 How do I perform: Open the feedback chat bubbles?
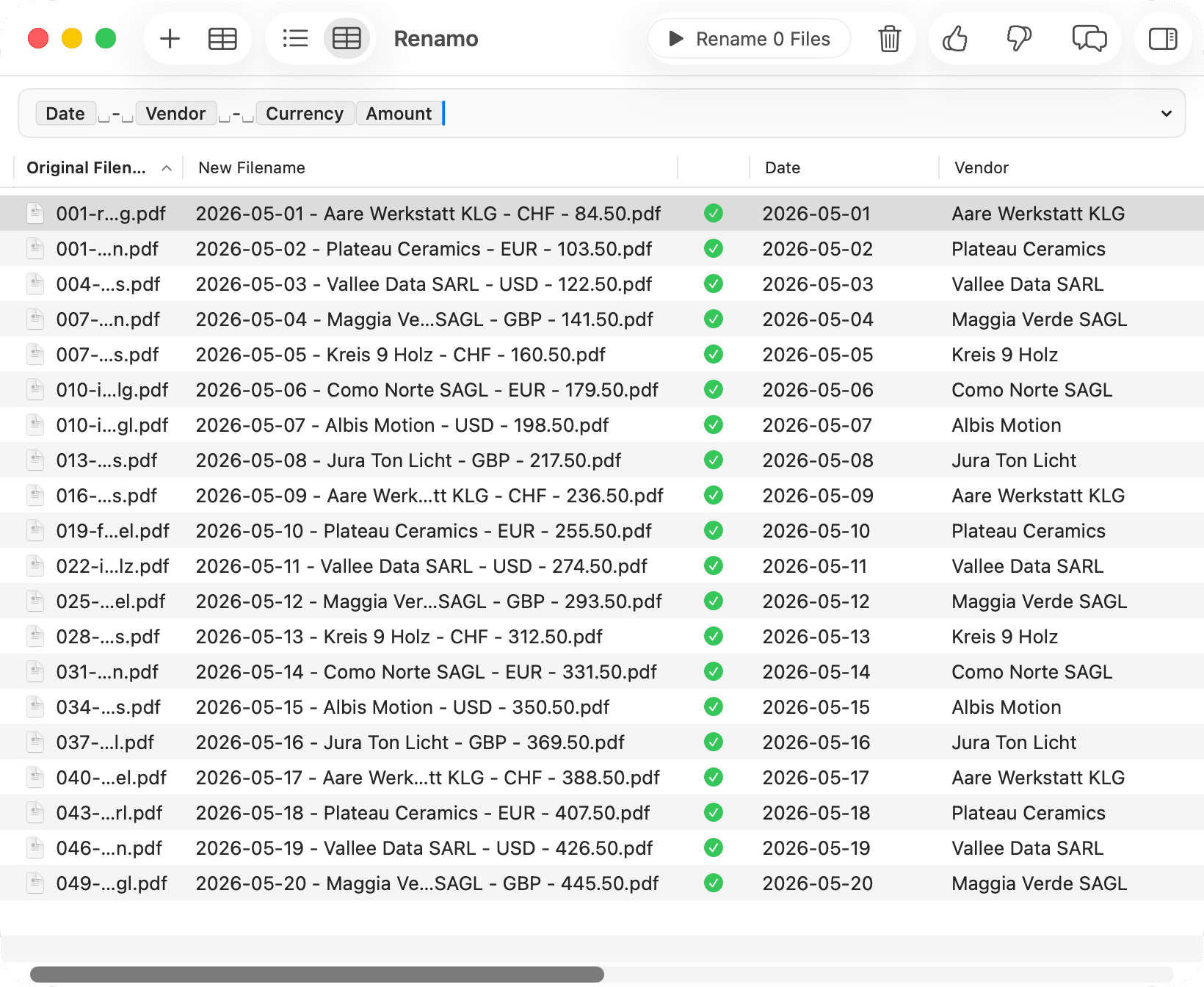[x=1089, y=38]
